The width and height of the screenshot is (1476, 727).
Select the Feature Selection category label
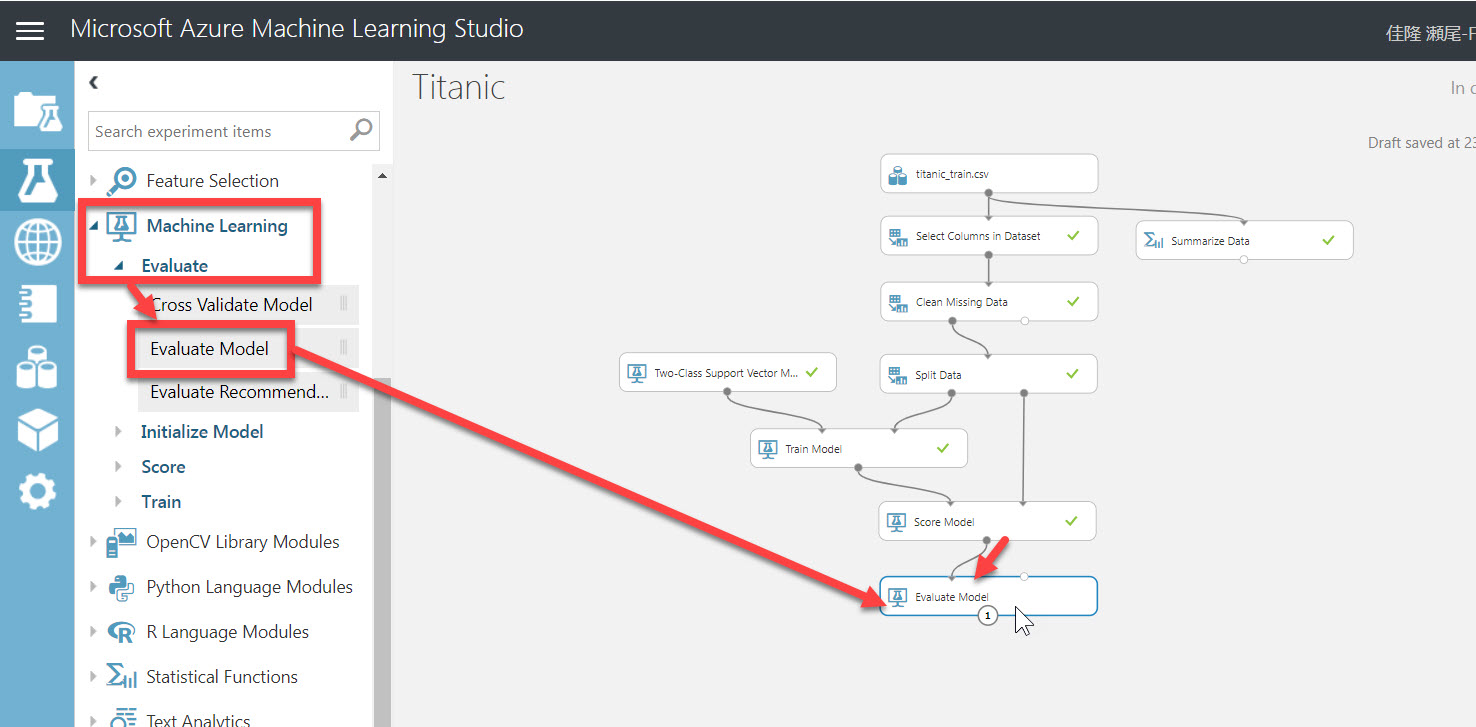coord(212,181)
